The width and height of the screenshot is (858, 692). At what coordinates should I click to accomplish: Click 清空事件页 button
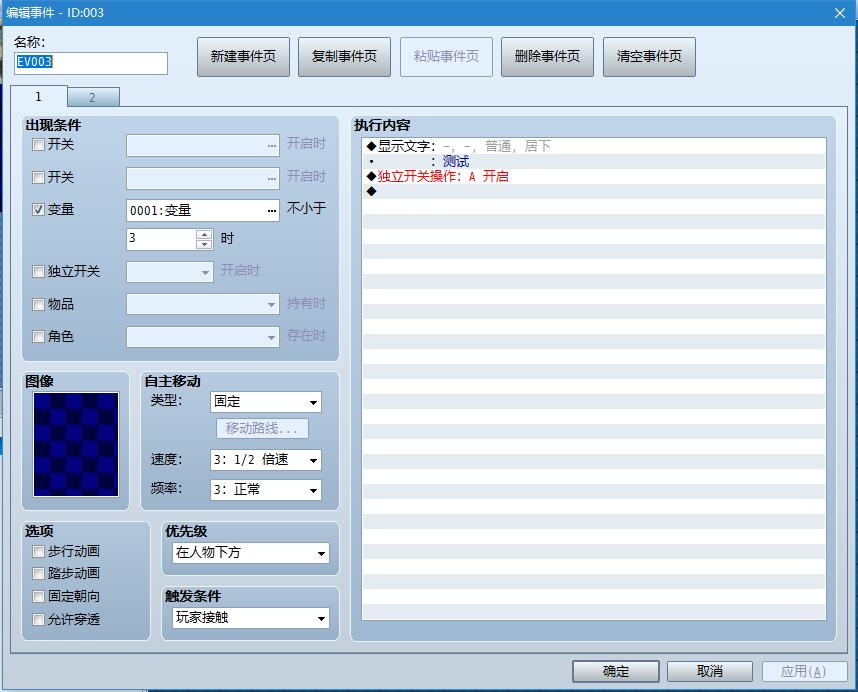[649, 57]
